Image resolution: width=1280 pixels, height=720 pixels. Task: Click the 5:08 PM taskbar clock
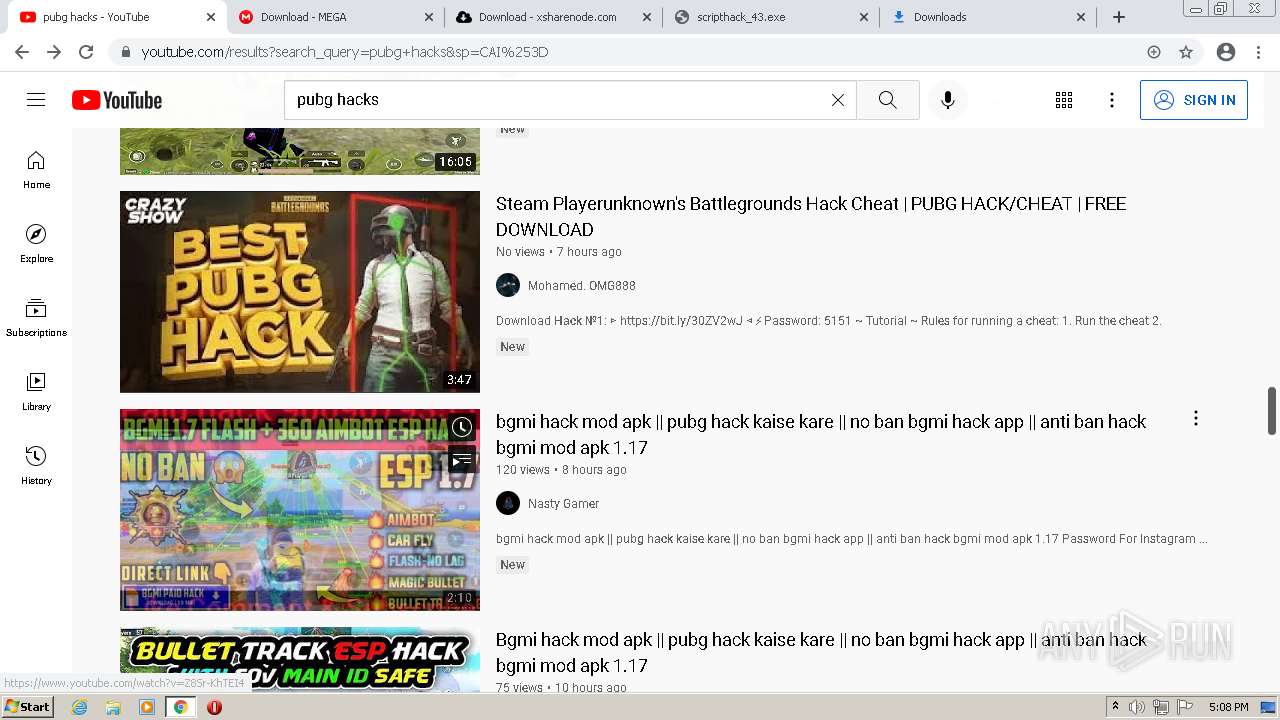(1228, 707)
